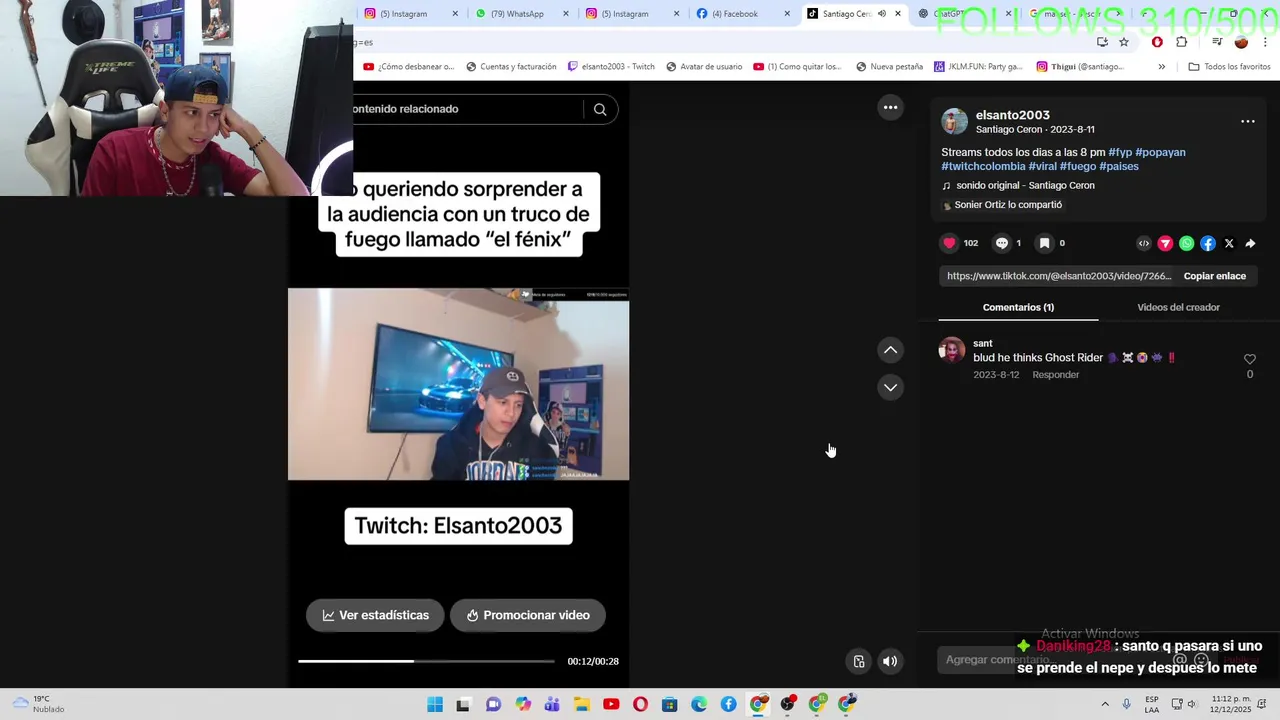
Task: Show hidden system tray icons
Action: (x=1105, y=705)
